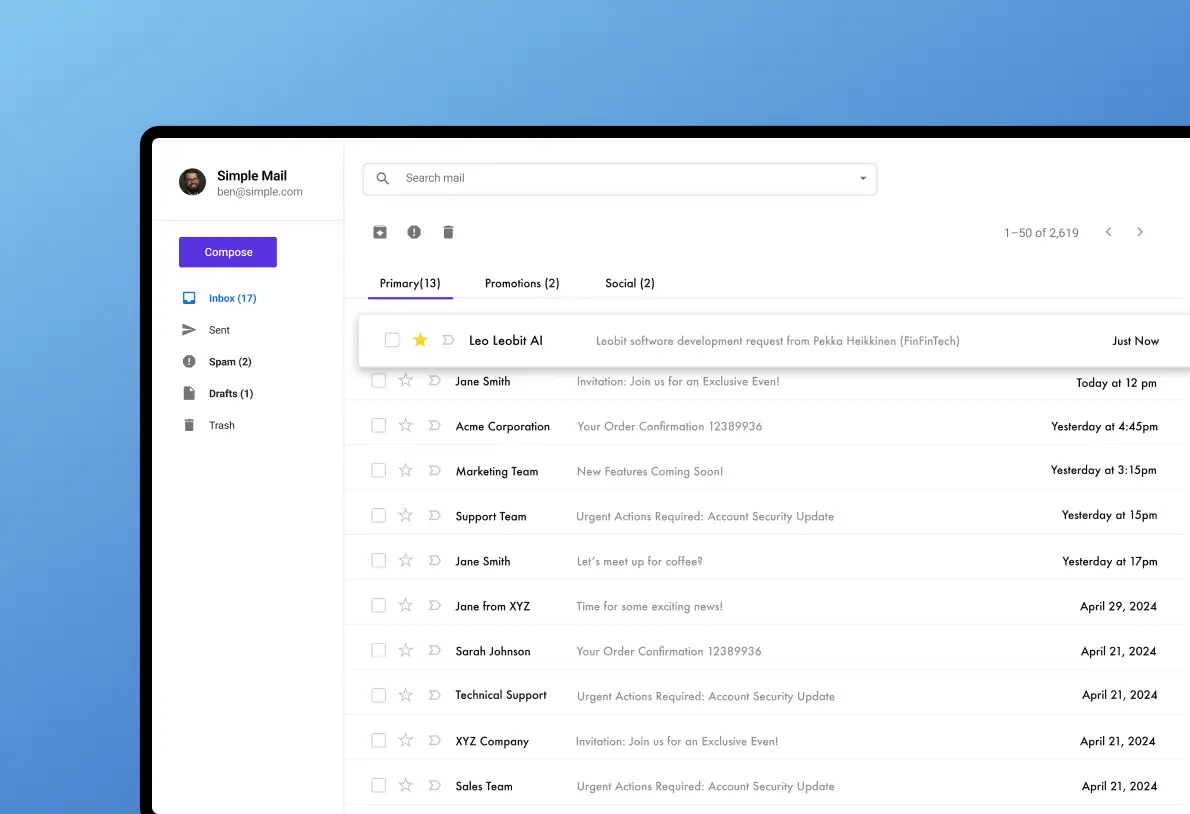Go to previous page of emails
Image resolution: width=1190 pixels, height=814 pixels.
pos(1108,232)
